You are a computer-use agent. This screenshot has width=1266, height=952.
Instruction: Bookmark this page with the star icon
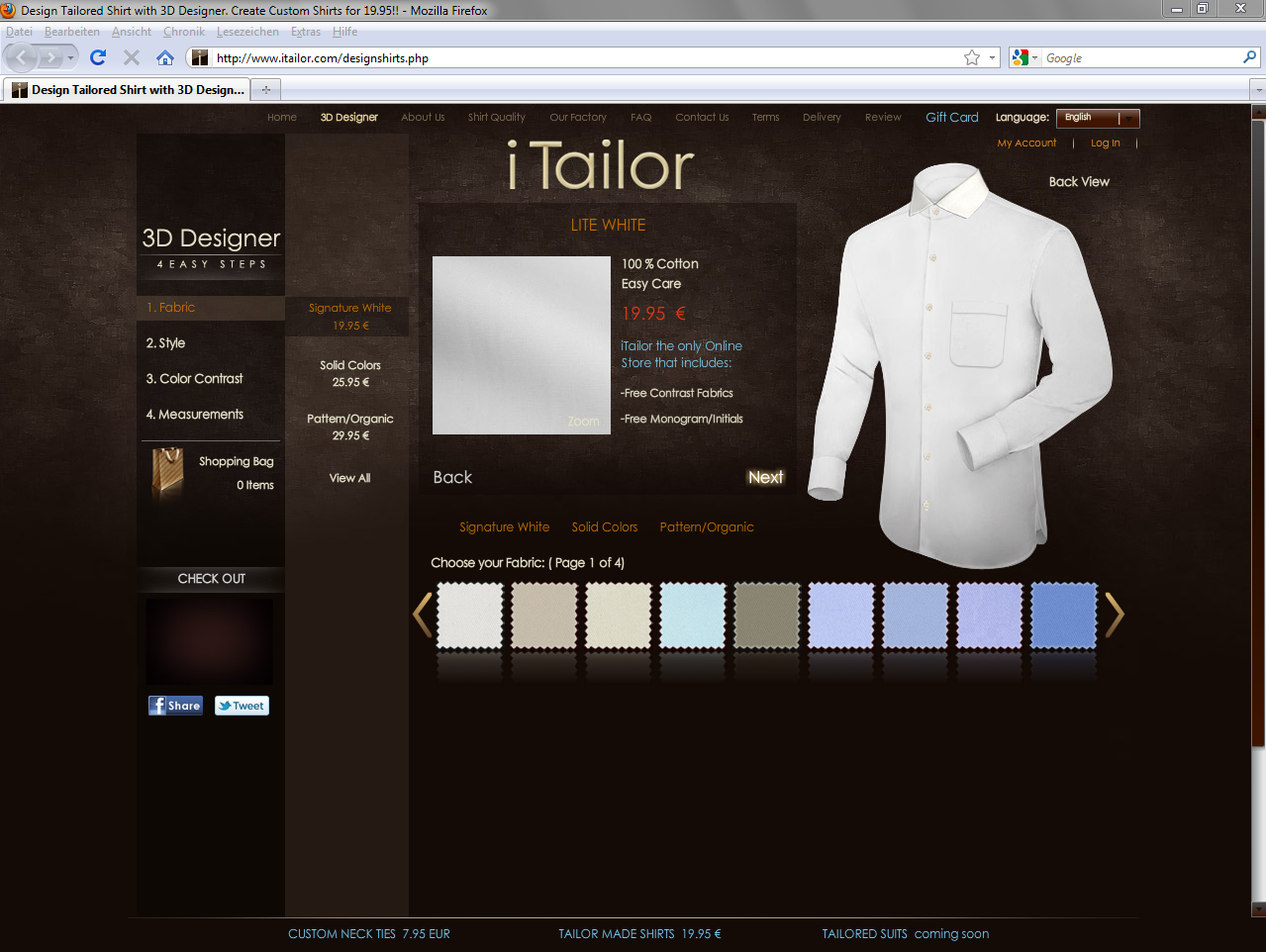(972, 57)
